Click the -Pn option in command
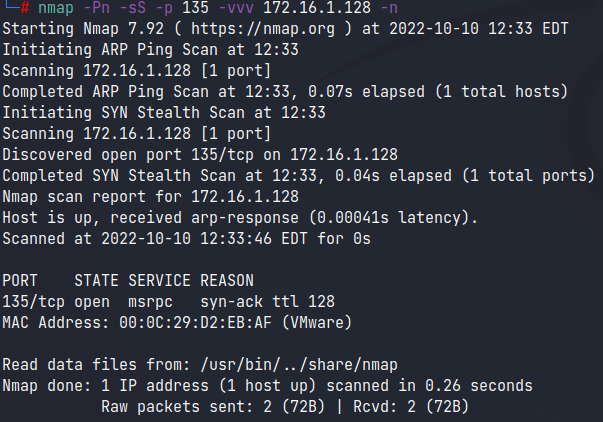Image resolution: width=603 pixels, height=422 pixels. coord(97,8)
